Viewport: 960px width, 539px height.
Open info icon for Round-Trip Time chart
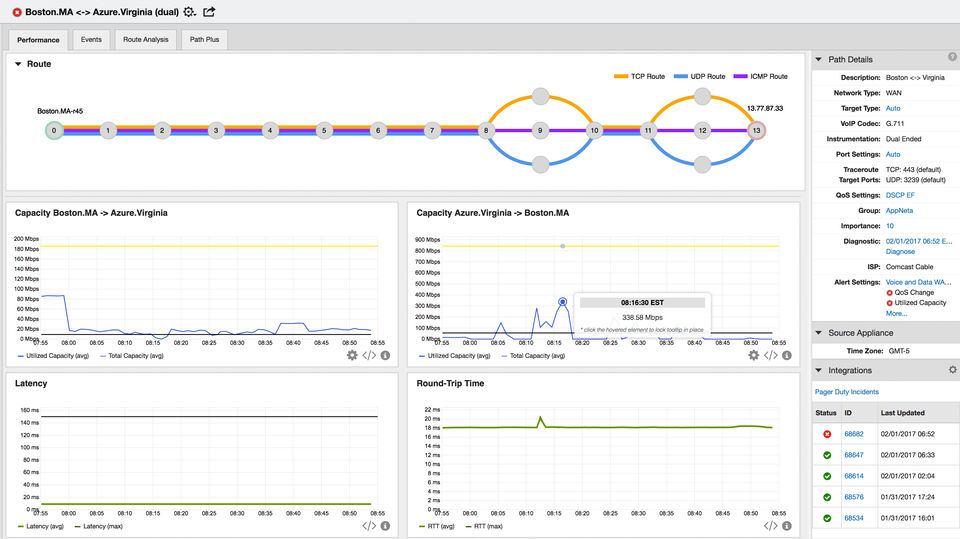[x=787, y=526]
